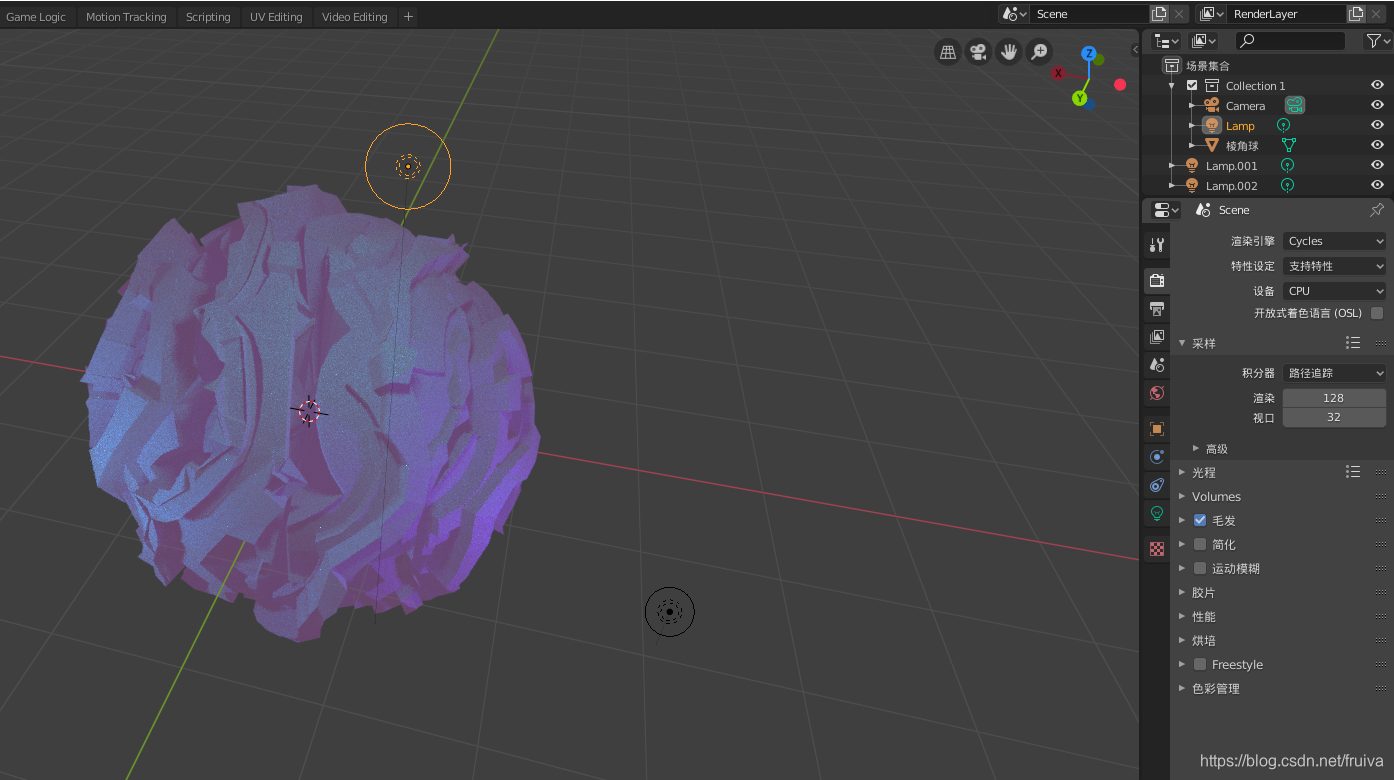
Task: Collapse the 采样 sampling panel
Action: pos(1182,343)
